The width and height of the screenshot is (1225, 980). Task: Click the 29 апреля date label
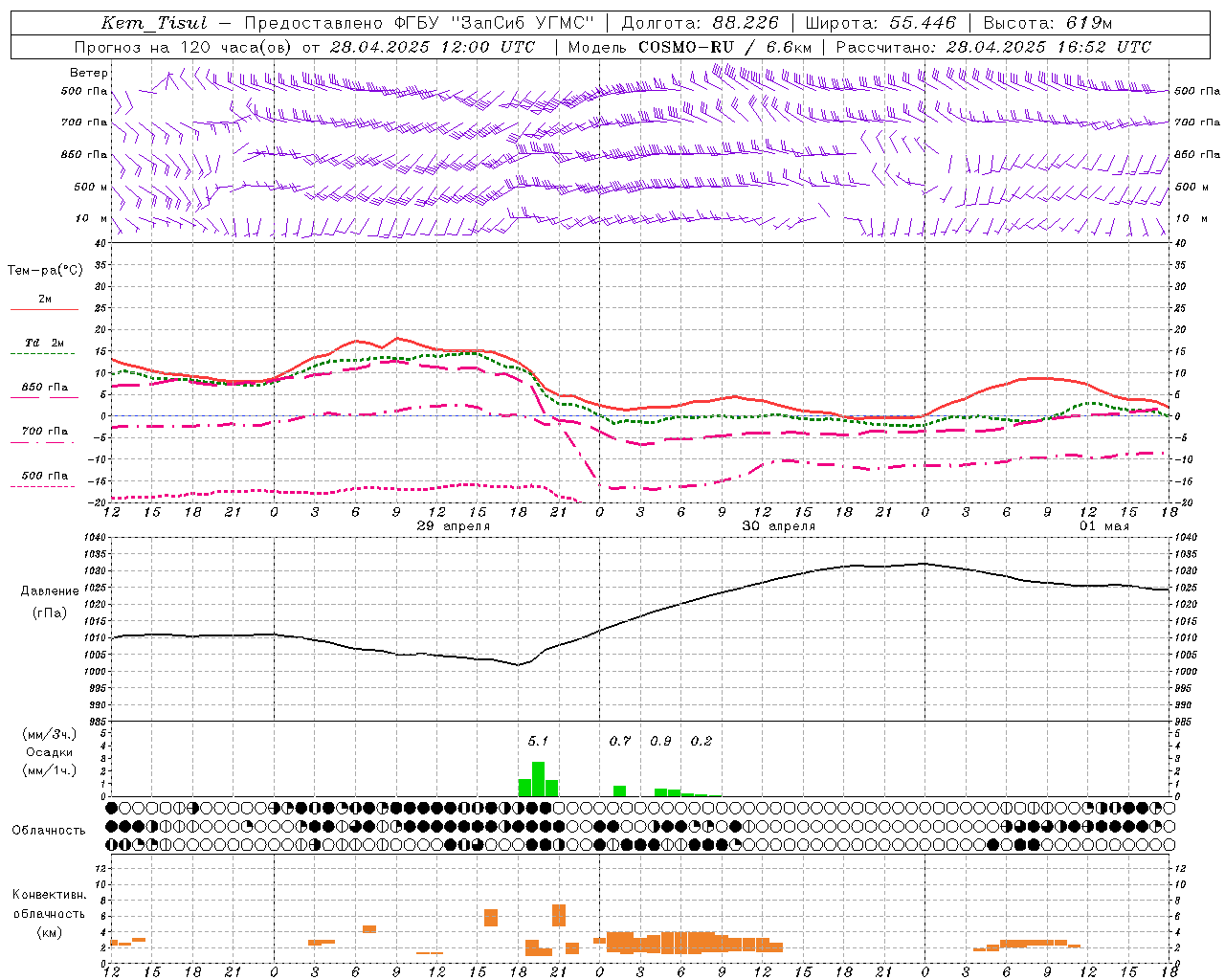(454, 526)
